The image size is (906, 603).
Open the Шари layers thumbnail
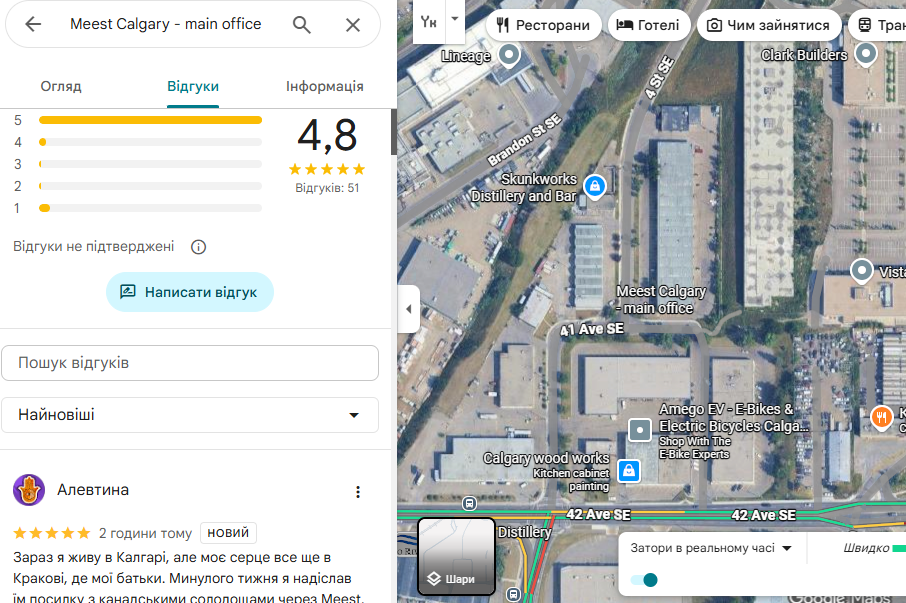click(x=456, y=556)
